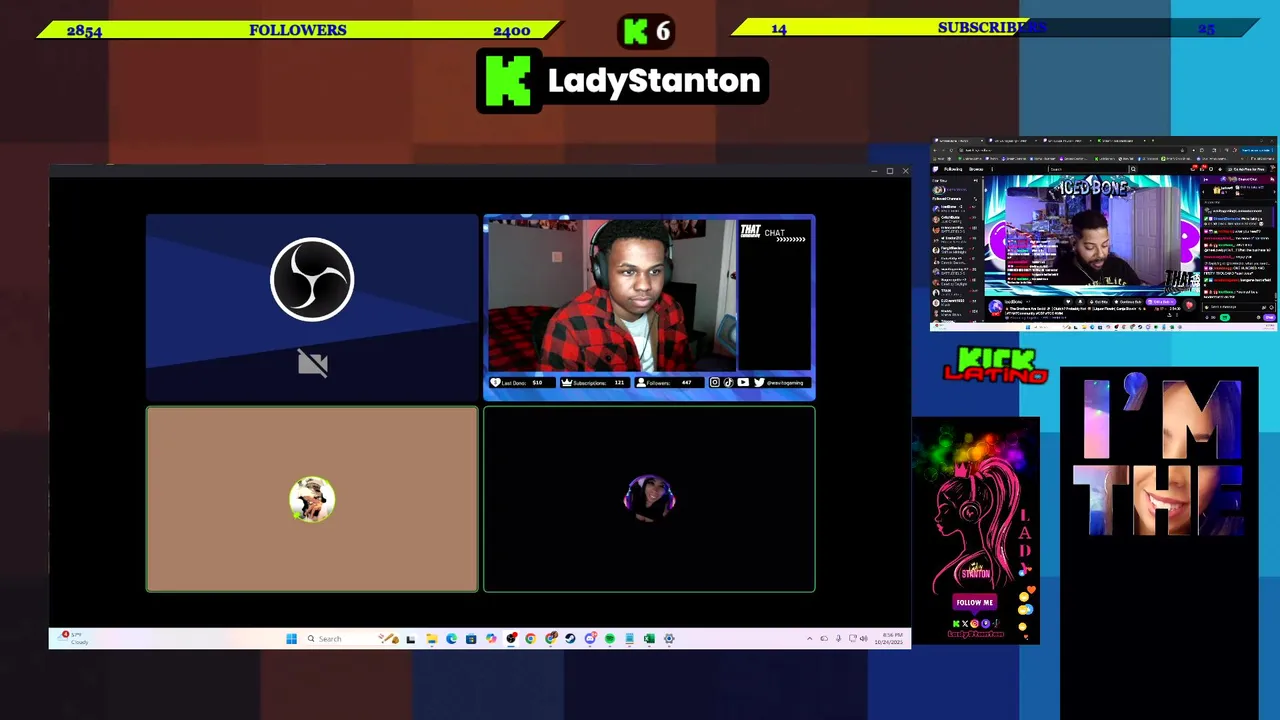Screen dimensions: 1280x720
Task: Click the microphone icon in system tray
Action: (838, 638)
